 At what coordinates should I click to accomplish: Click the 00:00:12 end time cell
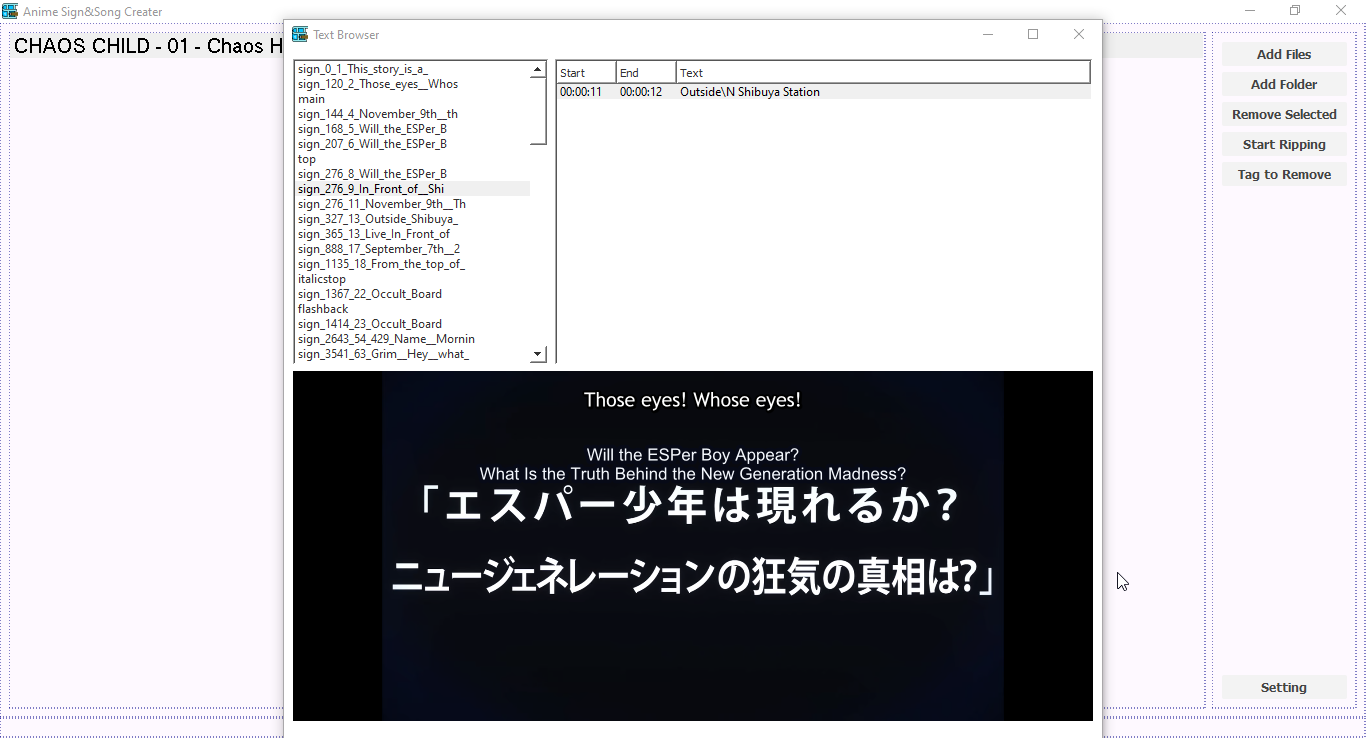pyautogui.click(x=641, y=92)
